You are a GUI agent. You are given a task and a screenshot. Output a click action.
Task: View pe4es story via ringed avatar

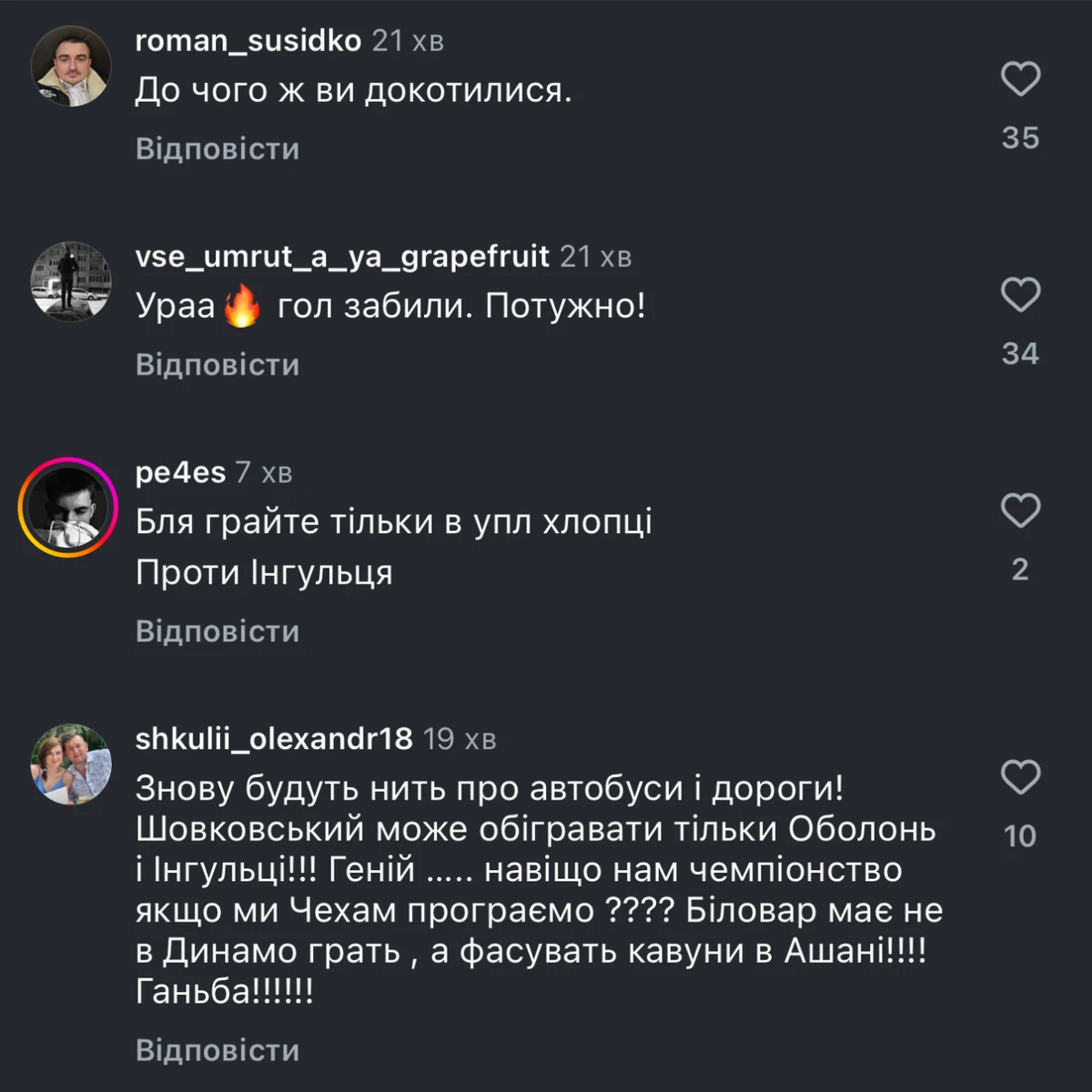[x=68, y=507]
